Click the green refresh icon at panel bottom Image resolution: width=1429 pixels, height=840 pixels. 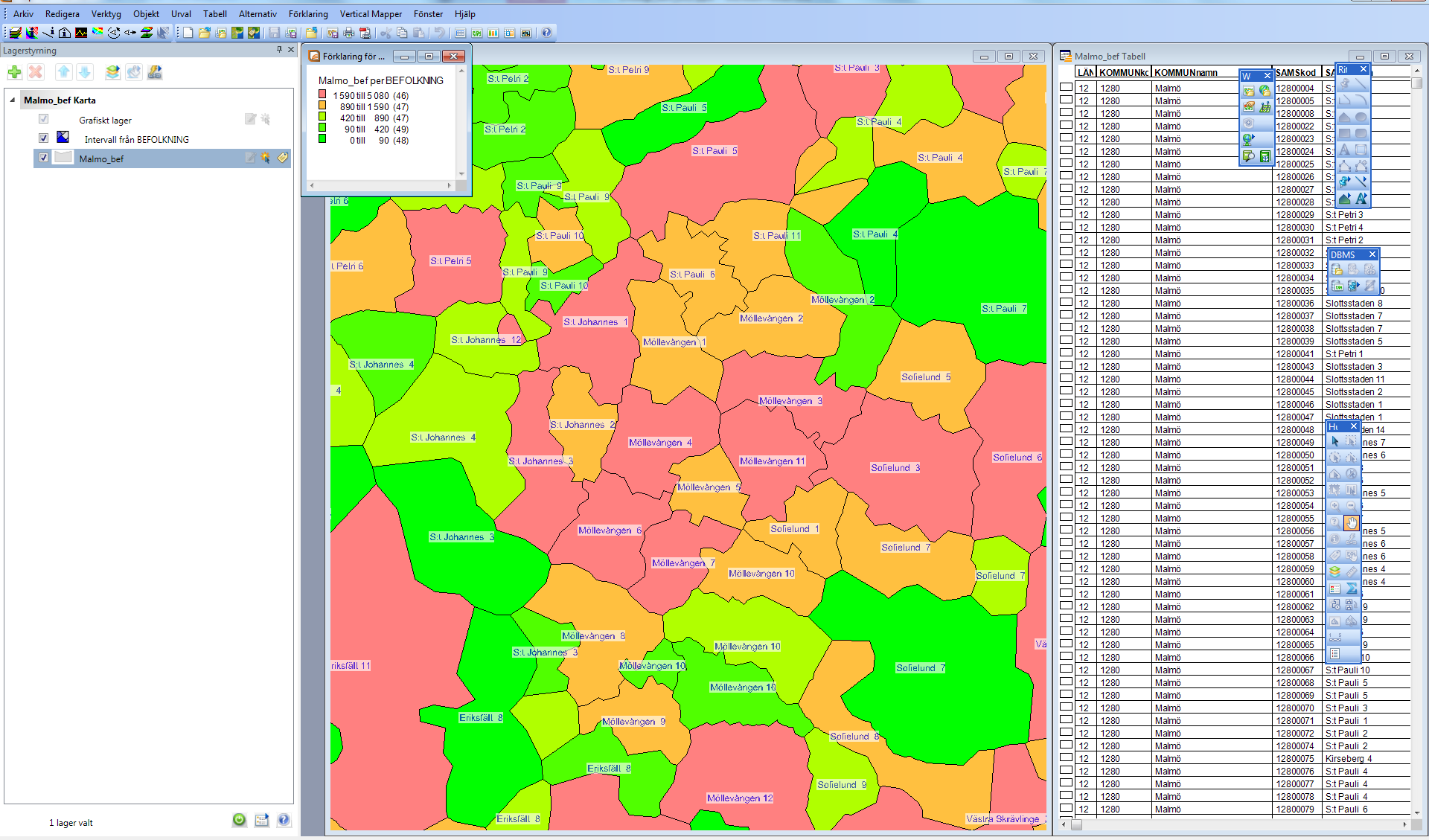click(239, 820)
